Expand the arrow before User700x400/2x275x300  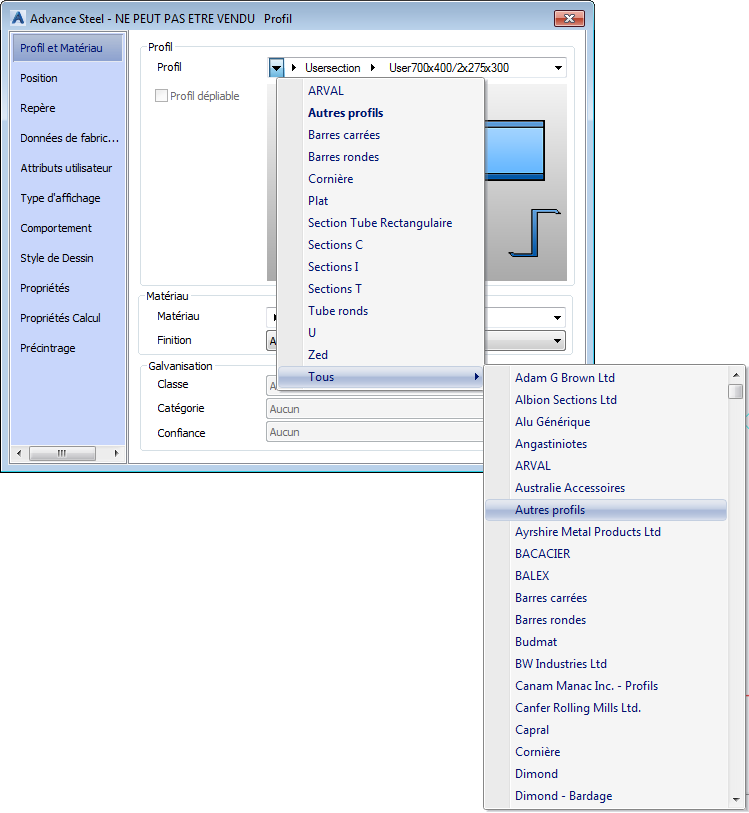point(373,68)
